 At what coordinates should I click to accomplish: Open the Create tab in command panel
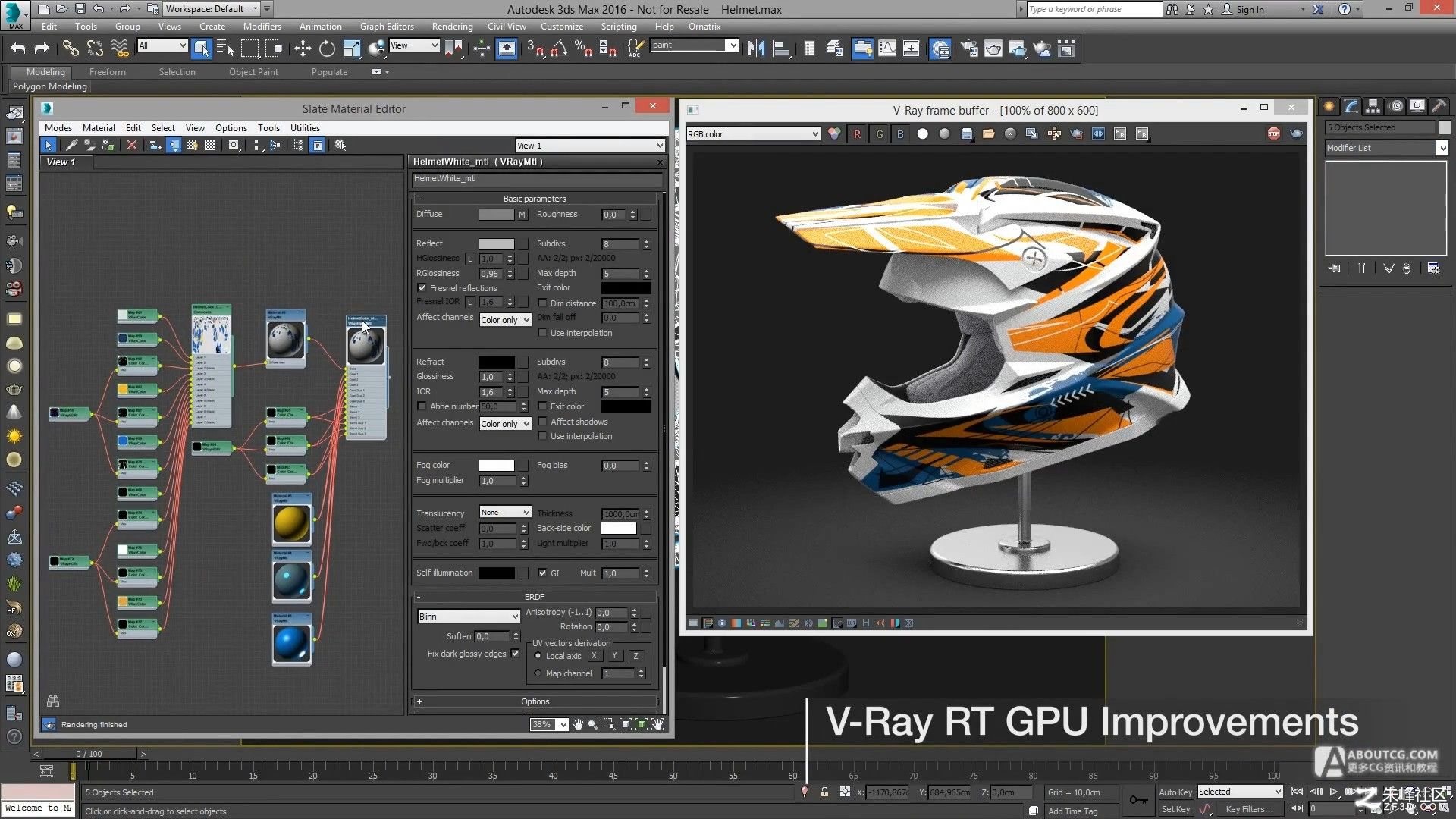(1329, 106)
